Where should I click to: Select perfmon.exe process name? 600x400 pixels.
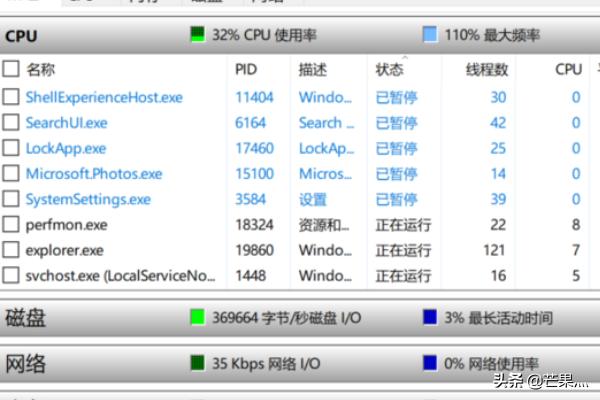pyautogui.click(x=67, y=225)
